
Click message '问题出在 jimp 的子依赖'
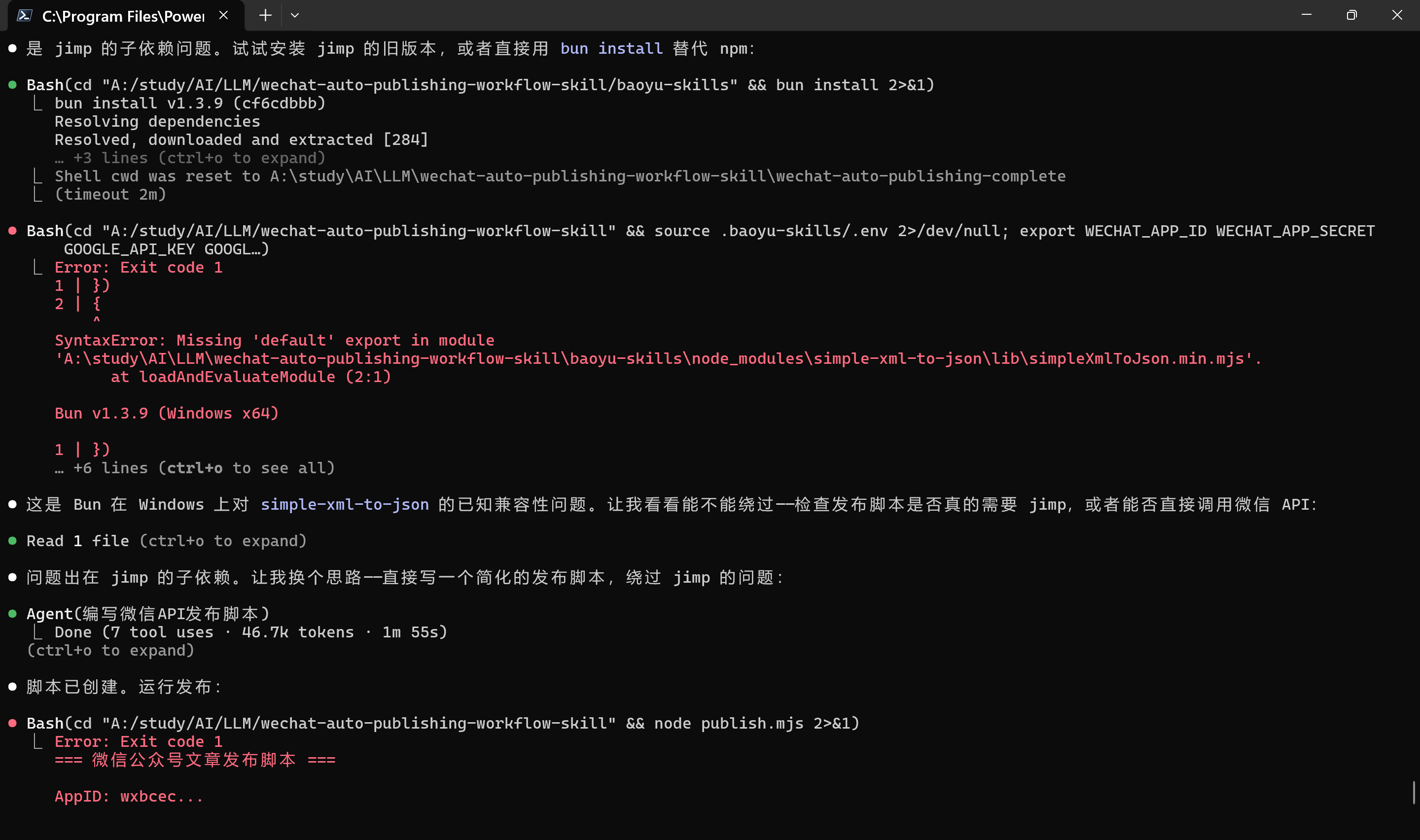pos(406,577)
